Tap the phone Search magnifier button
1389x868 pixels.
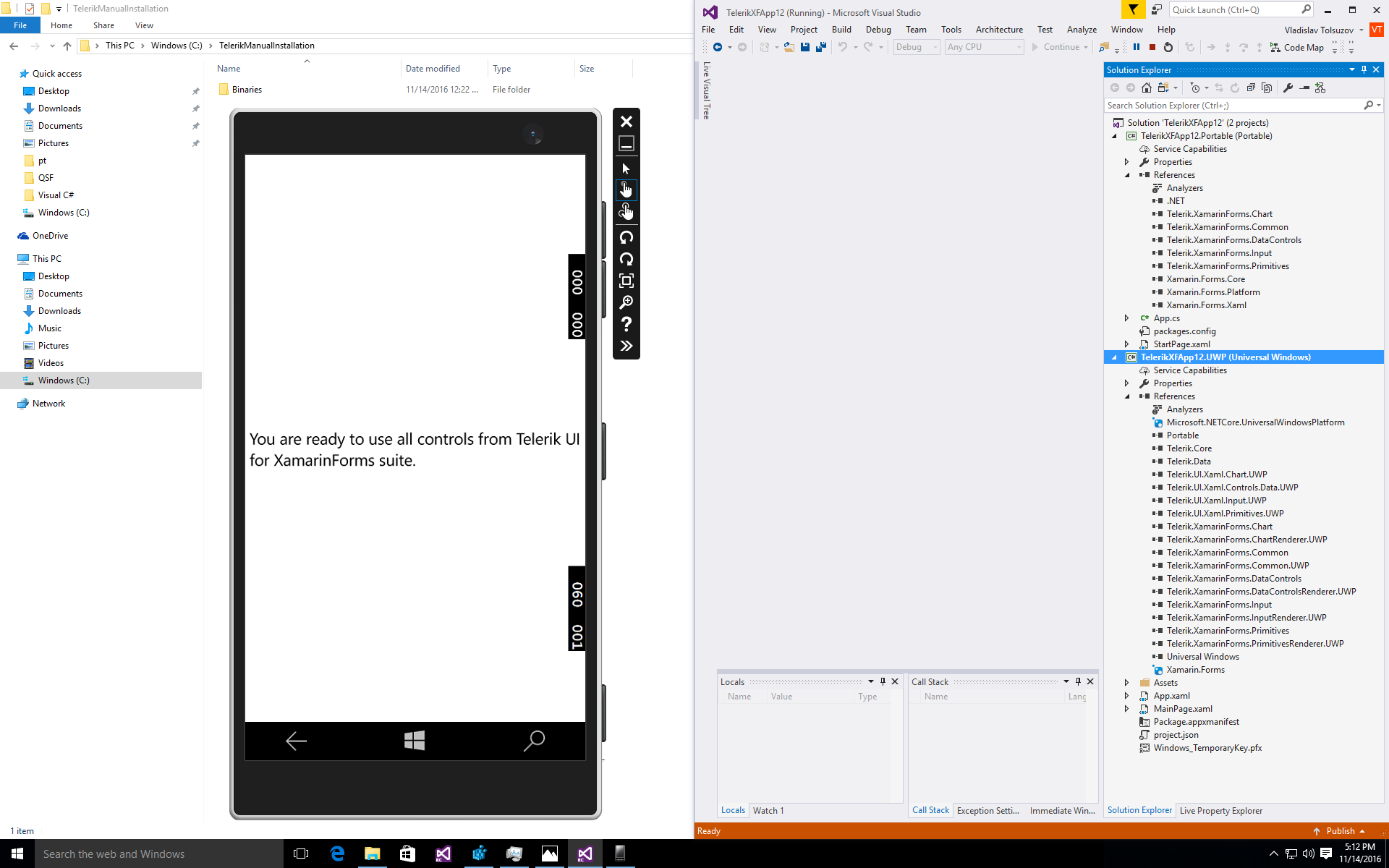click(534, 741)
